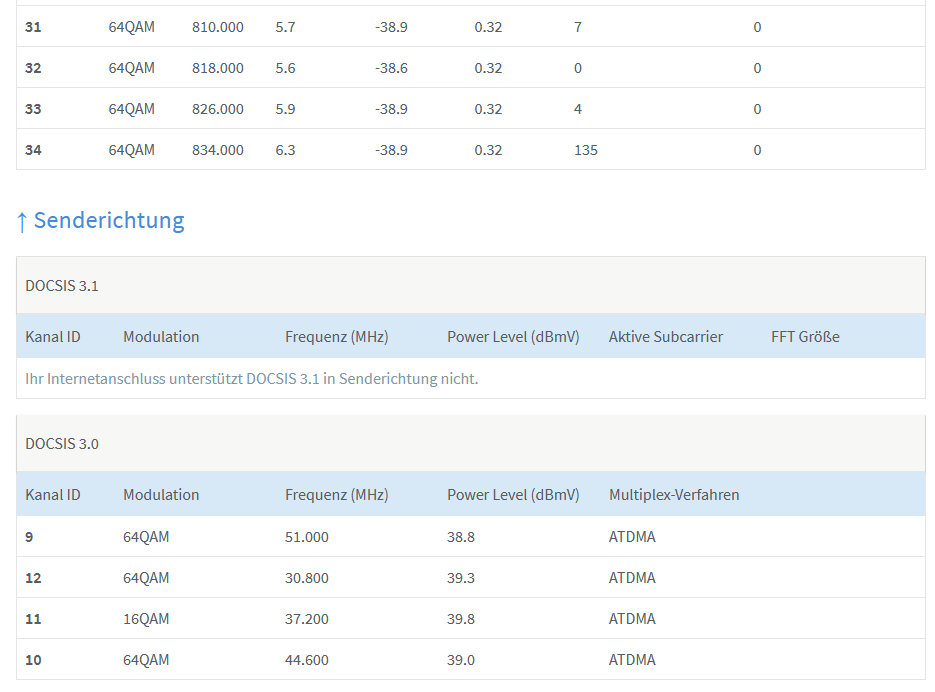Click the 5.9 value in channel 33 row
Screen dimensions: 935x692
[x=285, y=109]
